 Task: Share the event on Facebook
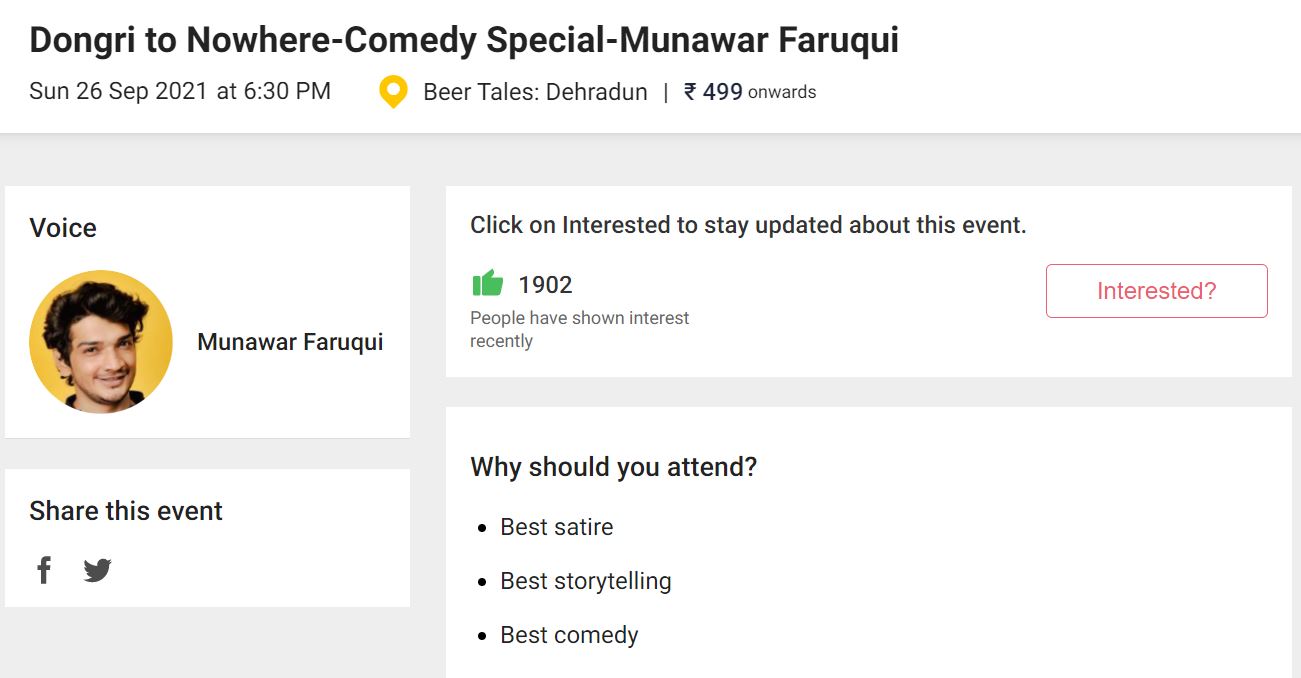(44, 570)
